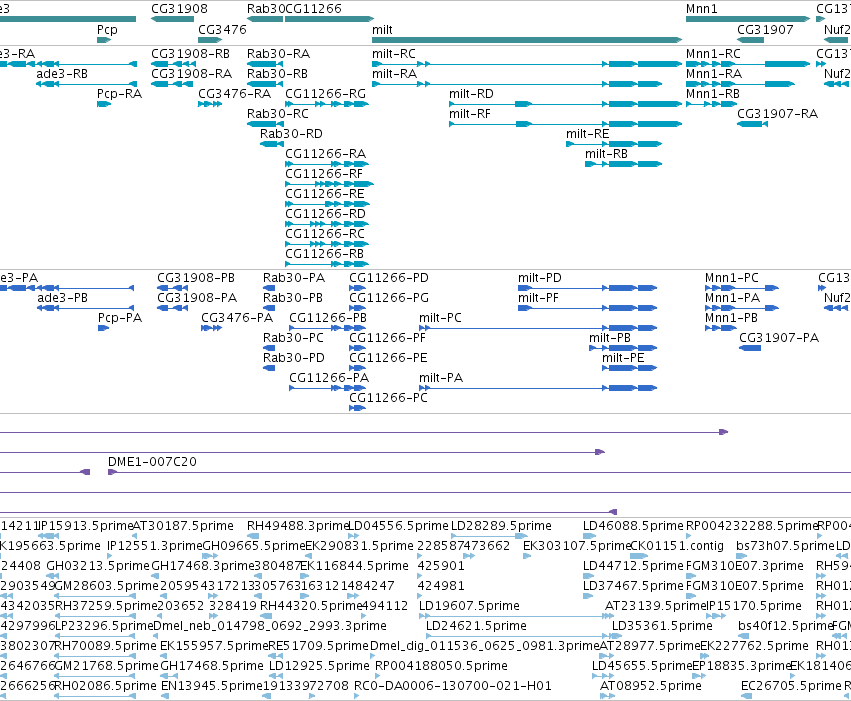Select transcript milt-RC label

pyautogui.click(x=393, y=54)
